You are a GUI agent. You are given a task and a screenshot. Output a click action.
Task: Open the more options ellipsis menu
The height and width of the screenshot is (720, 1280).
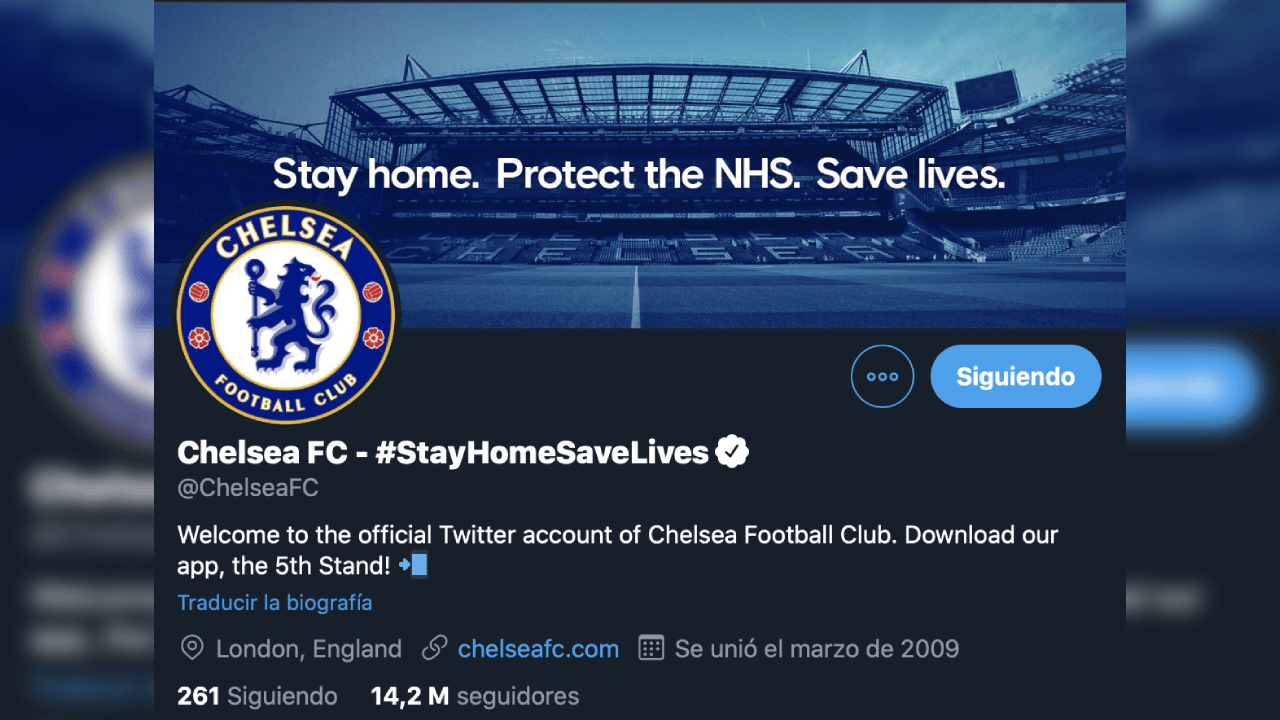pyautogui.click(x=882, y=376)
